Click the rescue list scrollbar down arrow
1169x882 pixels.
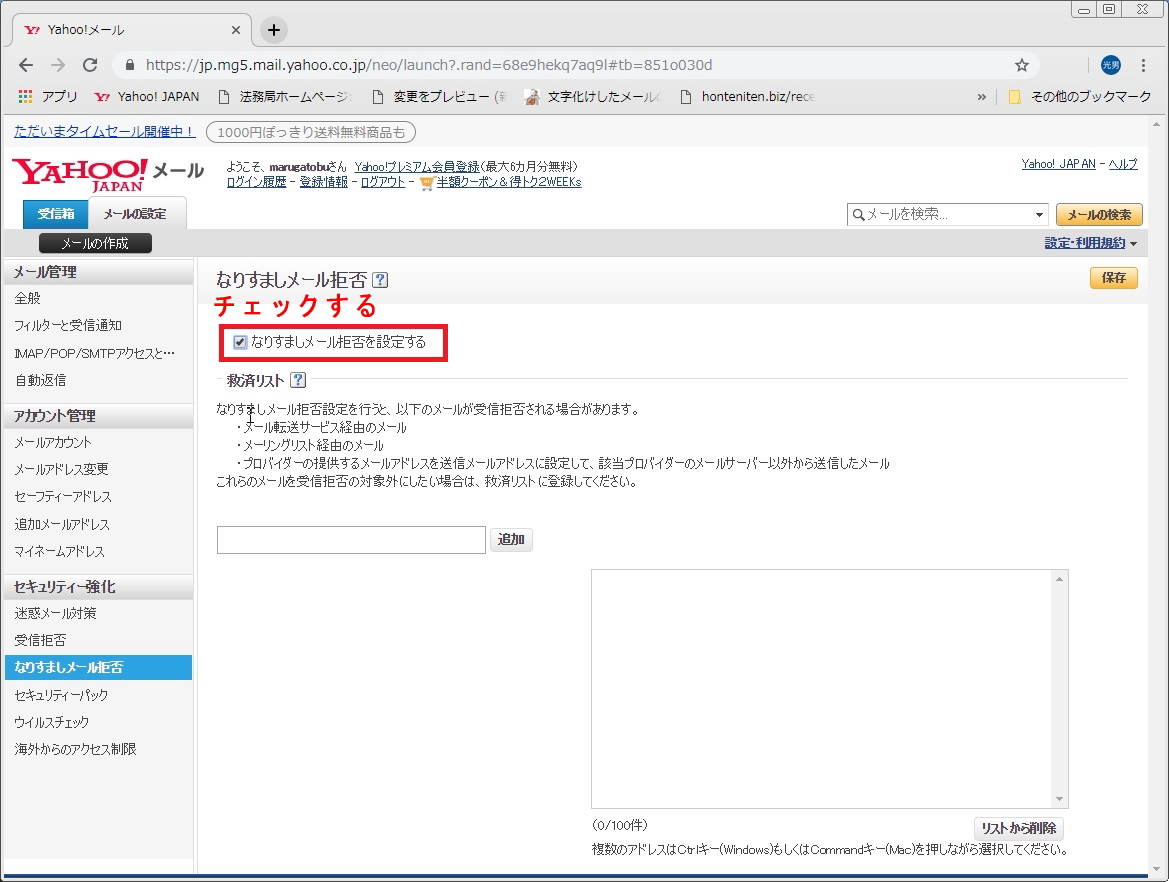click(1060, 799)
